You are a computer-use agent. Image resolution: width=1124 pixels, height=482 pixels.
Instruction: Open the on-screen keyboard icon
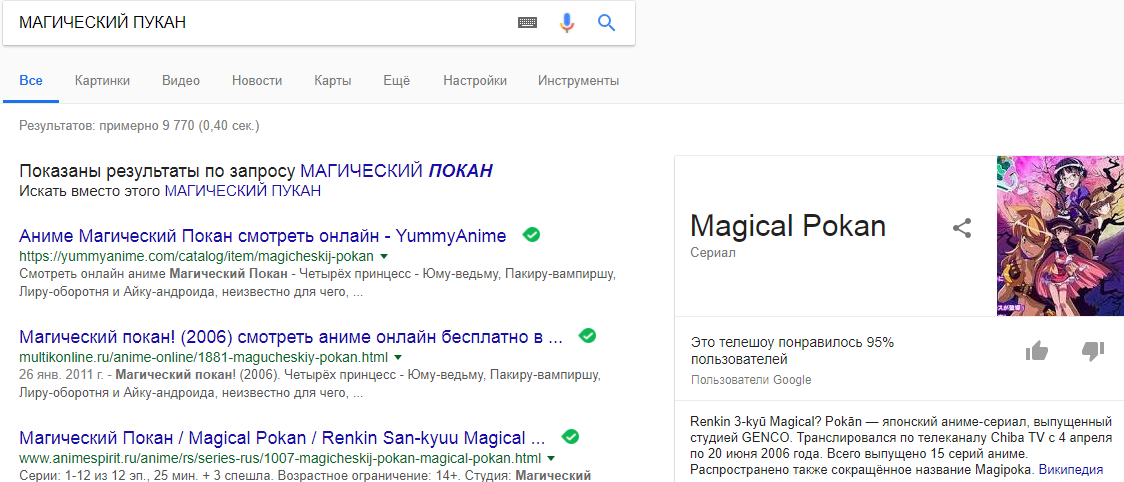coord(528,23)
